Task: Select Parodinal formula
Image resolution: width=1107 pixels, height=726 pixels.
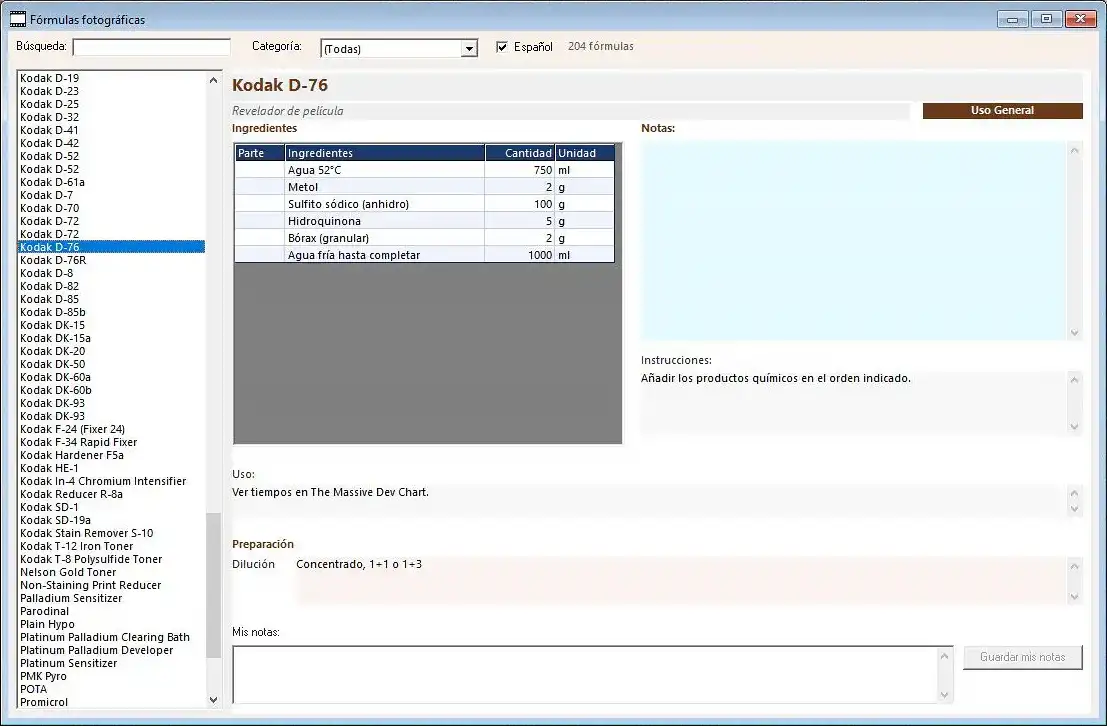Action: pos(111,611)
